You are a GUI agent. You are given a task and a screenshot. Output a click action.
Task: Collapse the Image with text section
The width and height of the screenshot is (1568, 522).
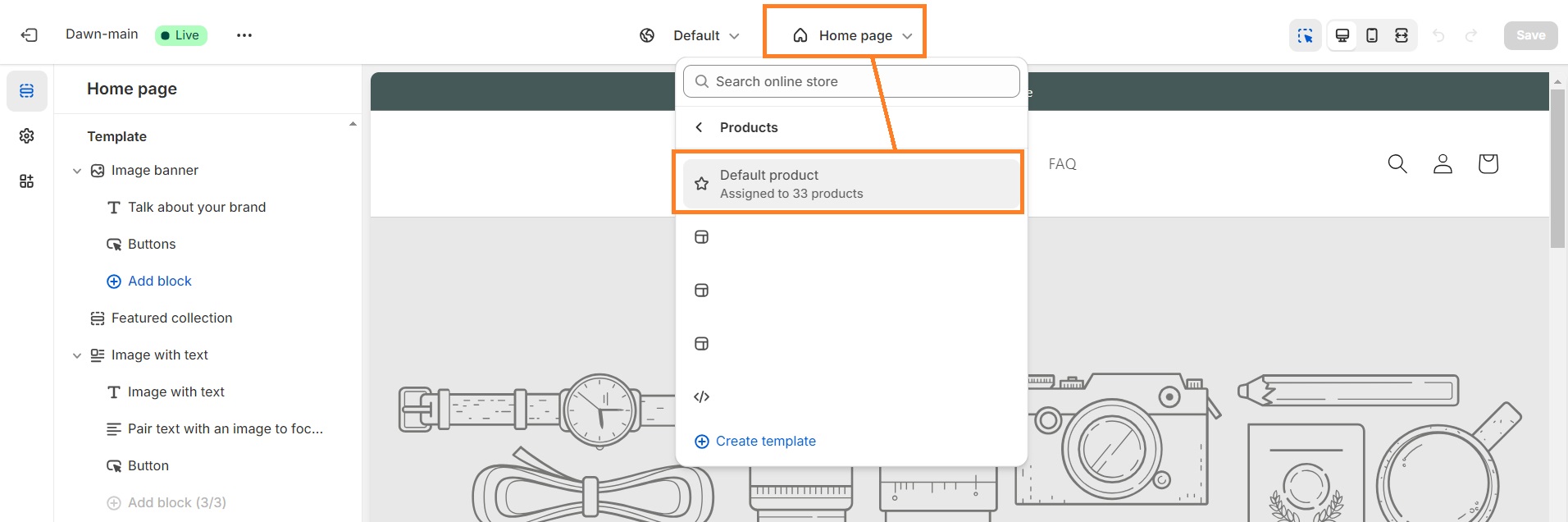click(77, 355)
